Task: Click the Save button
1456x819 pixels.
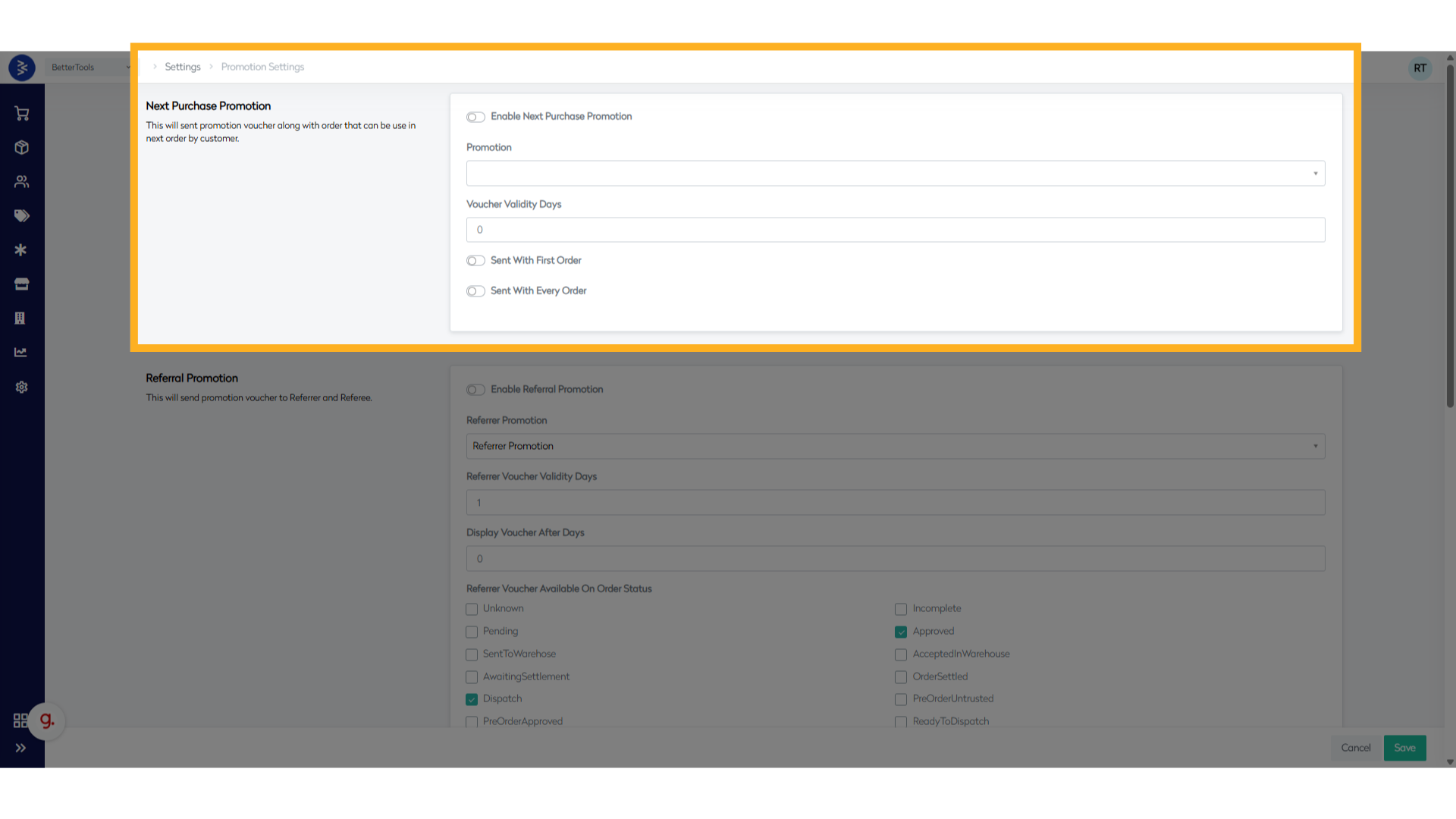Action: (1404, 748)
